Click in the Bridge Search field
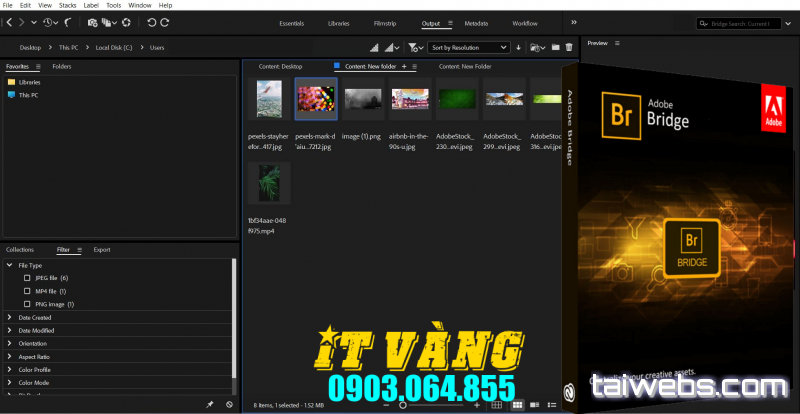800x414 pixels. click(739, 23)
